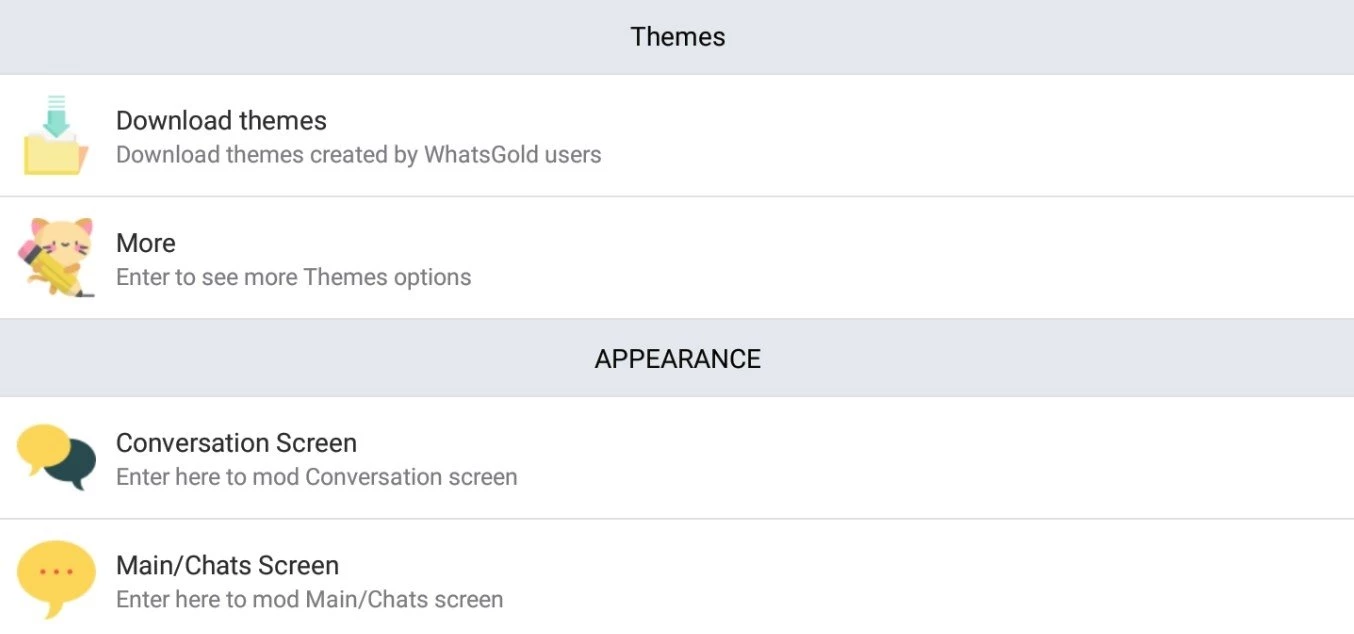1354x634 pixels.
Task: Click "Enter here to mod Main/Chats screen" description
Action: pyautogui.click(x=309, y=600)
